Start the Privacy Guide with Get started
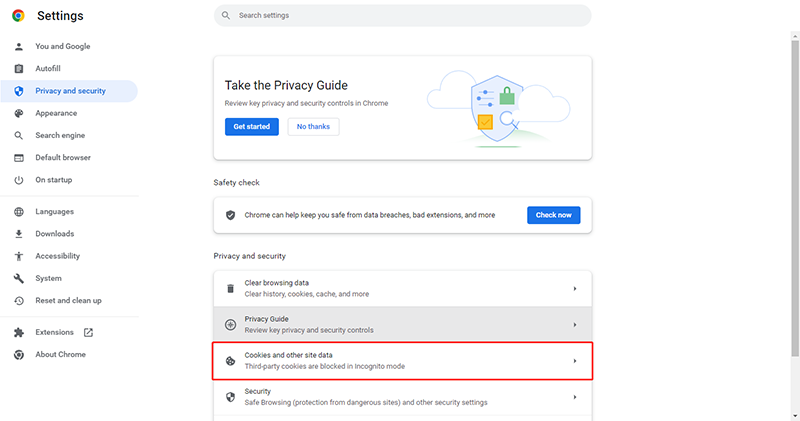 [252, 127]
